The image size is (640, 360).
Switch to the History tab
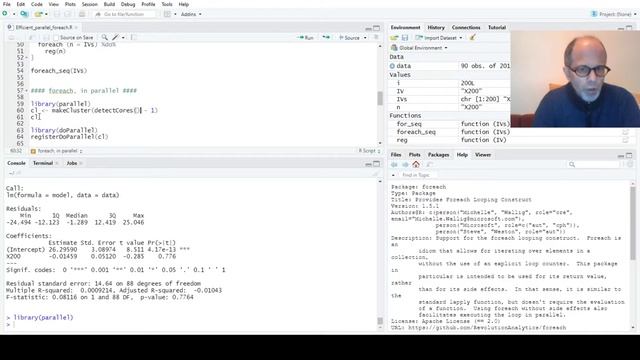click(436, 27)
